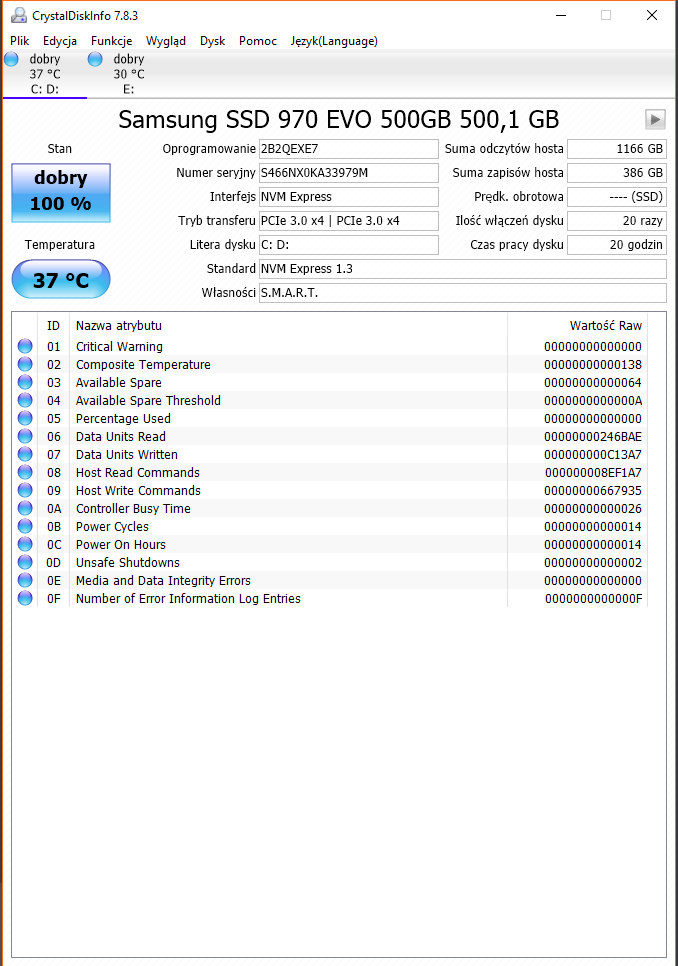This screenshot has width=678, height=966.
Task: Select the Data Units Read attribute name
Action: [121, 437]
